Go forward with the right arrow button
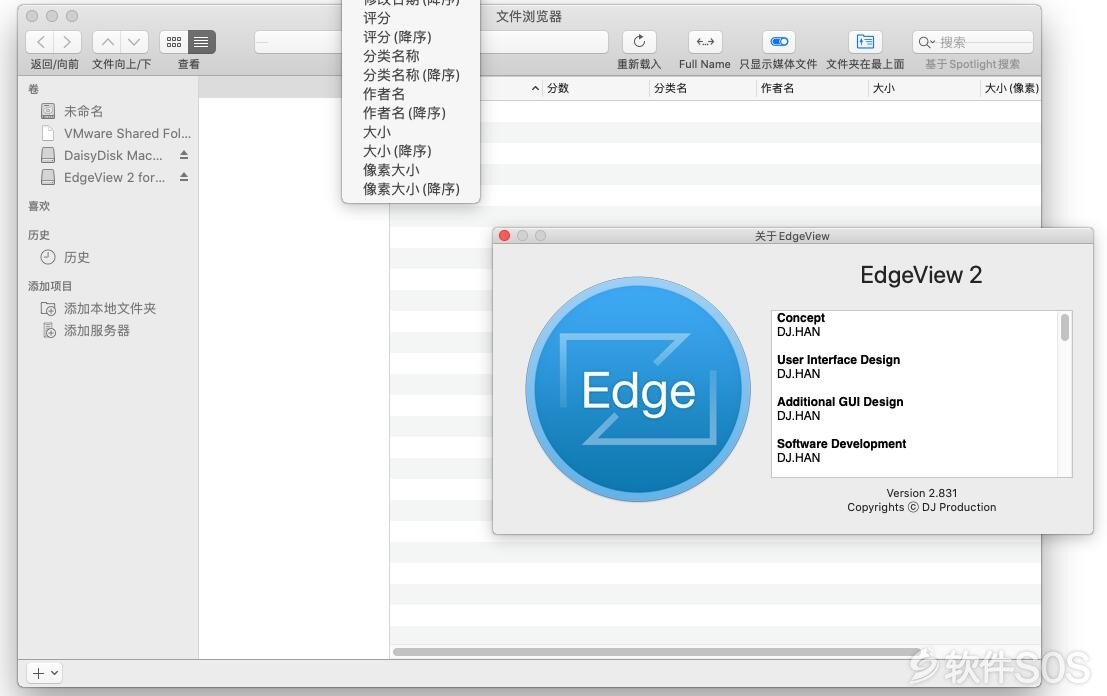This screenshot has width=1107, height=696. click(67, 42)
